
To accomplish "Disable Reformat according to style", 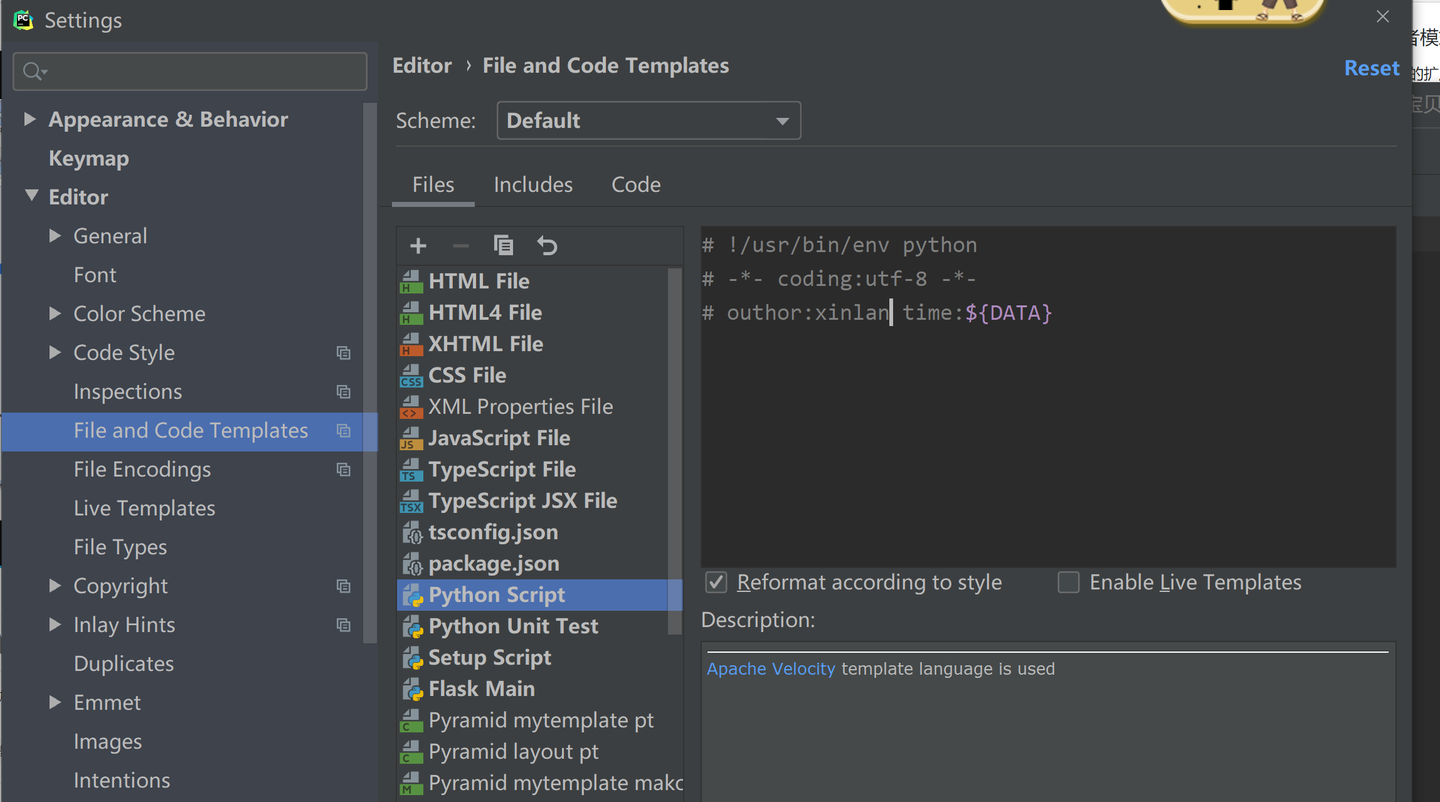I will (716, 582).
